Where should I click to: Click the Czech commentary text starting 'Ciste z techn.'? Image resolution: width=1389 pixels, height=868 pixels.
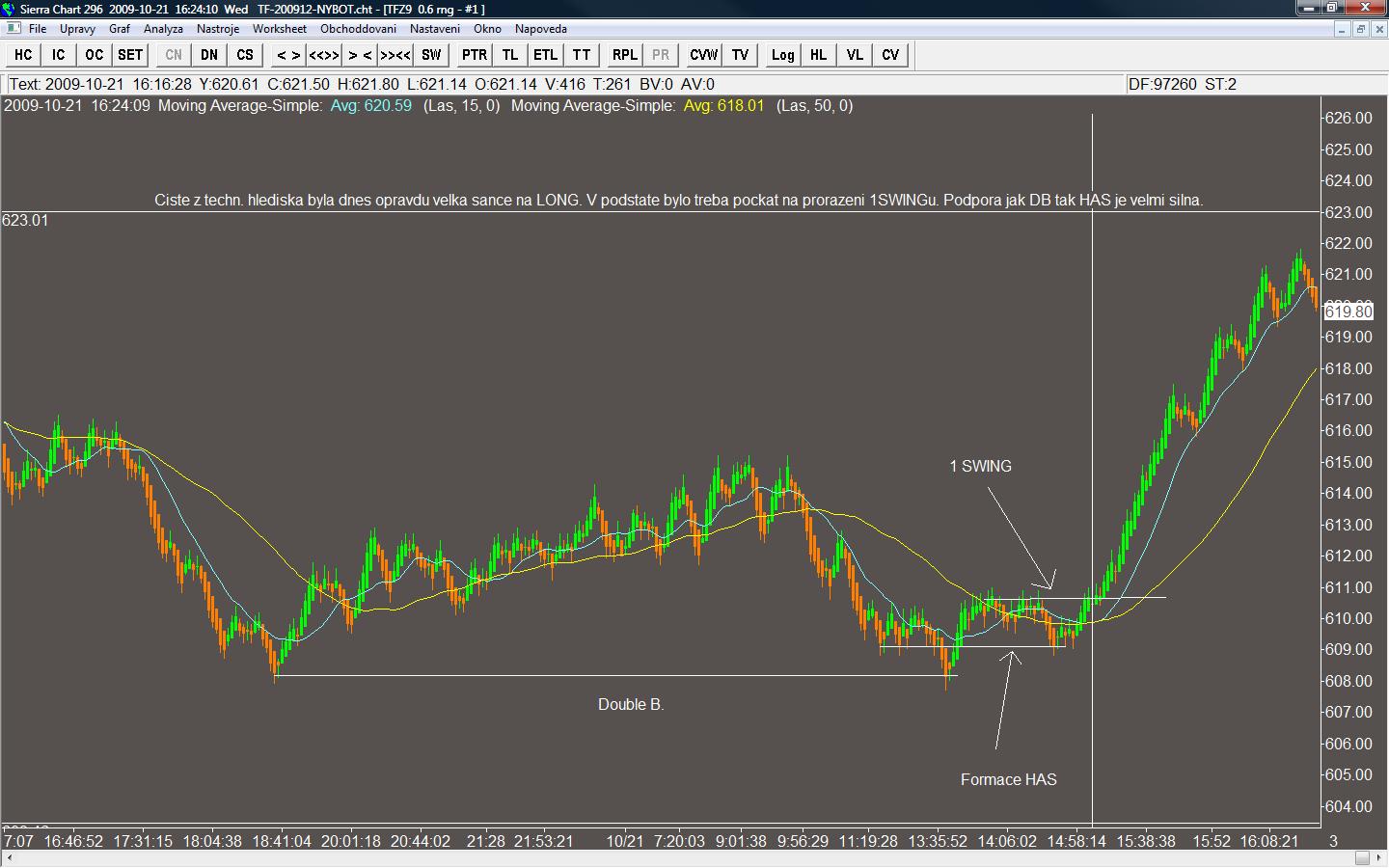[679, 201]
